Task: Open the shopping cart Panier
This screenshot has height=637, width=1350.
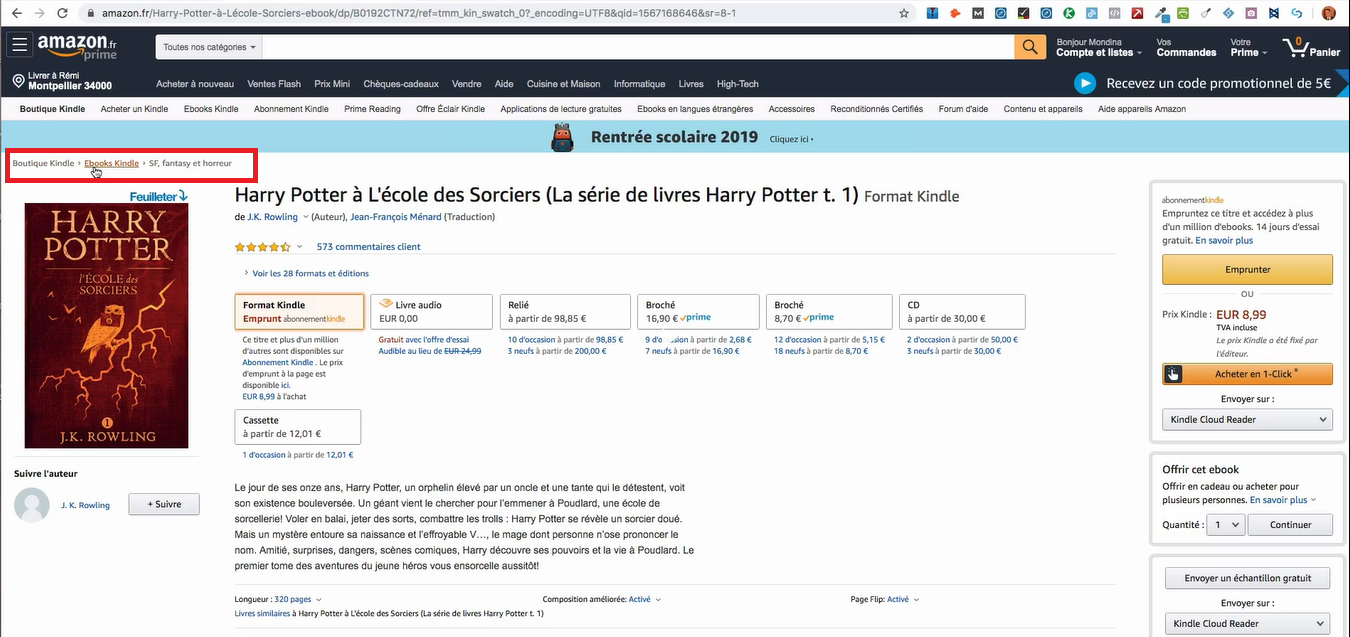Action: click(x=1311, y=47)
